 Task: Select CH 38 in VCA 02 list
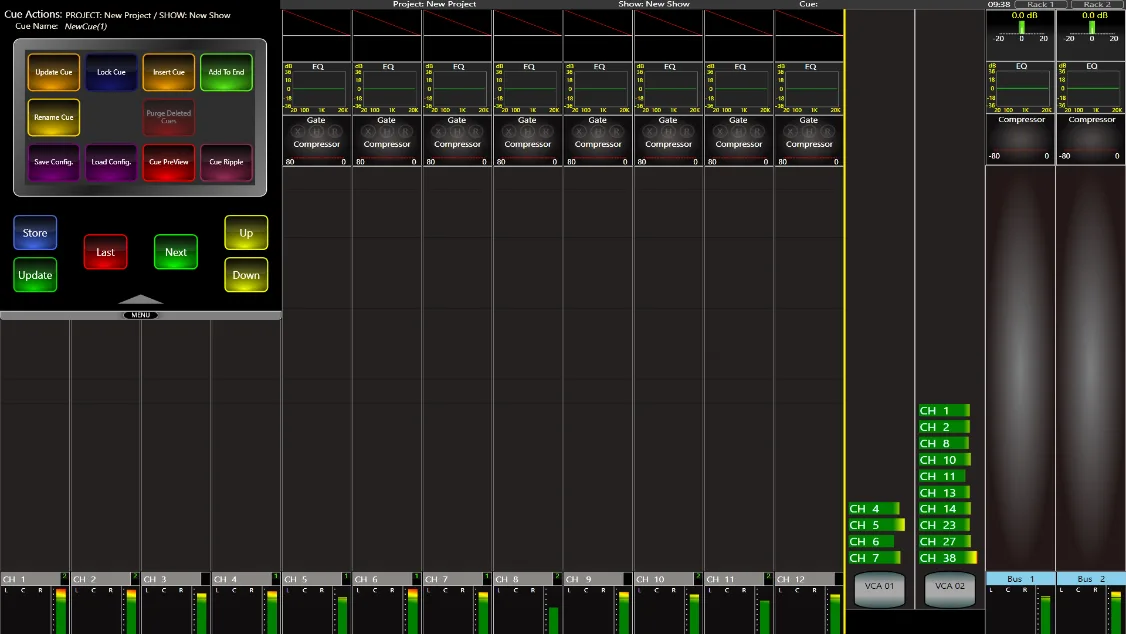(x=948, y=558)
